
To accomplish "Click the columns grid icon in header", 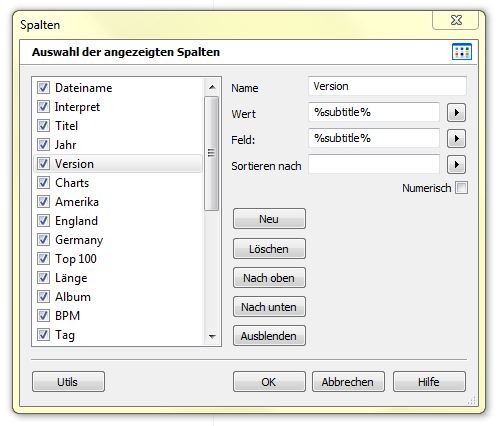I will pyautogui.click(x=462, y=52).
